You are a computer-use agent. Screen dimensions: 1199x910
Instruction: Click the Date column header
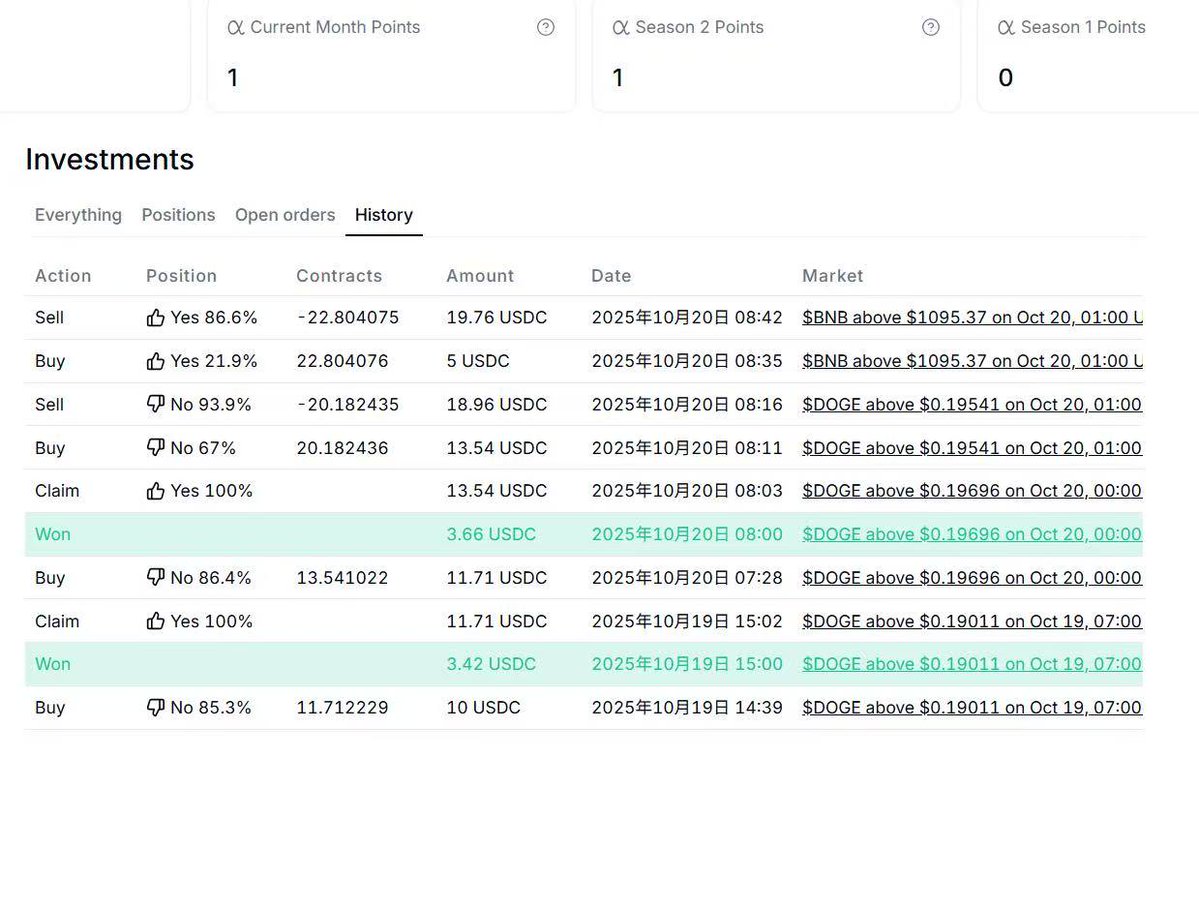[x=611, y=276]
